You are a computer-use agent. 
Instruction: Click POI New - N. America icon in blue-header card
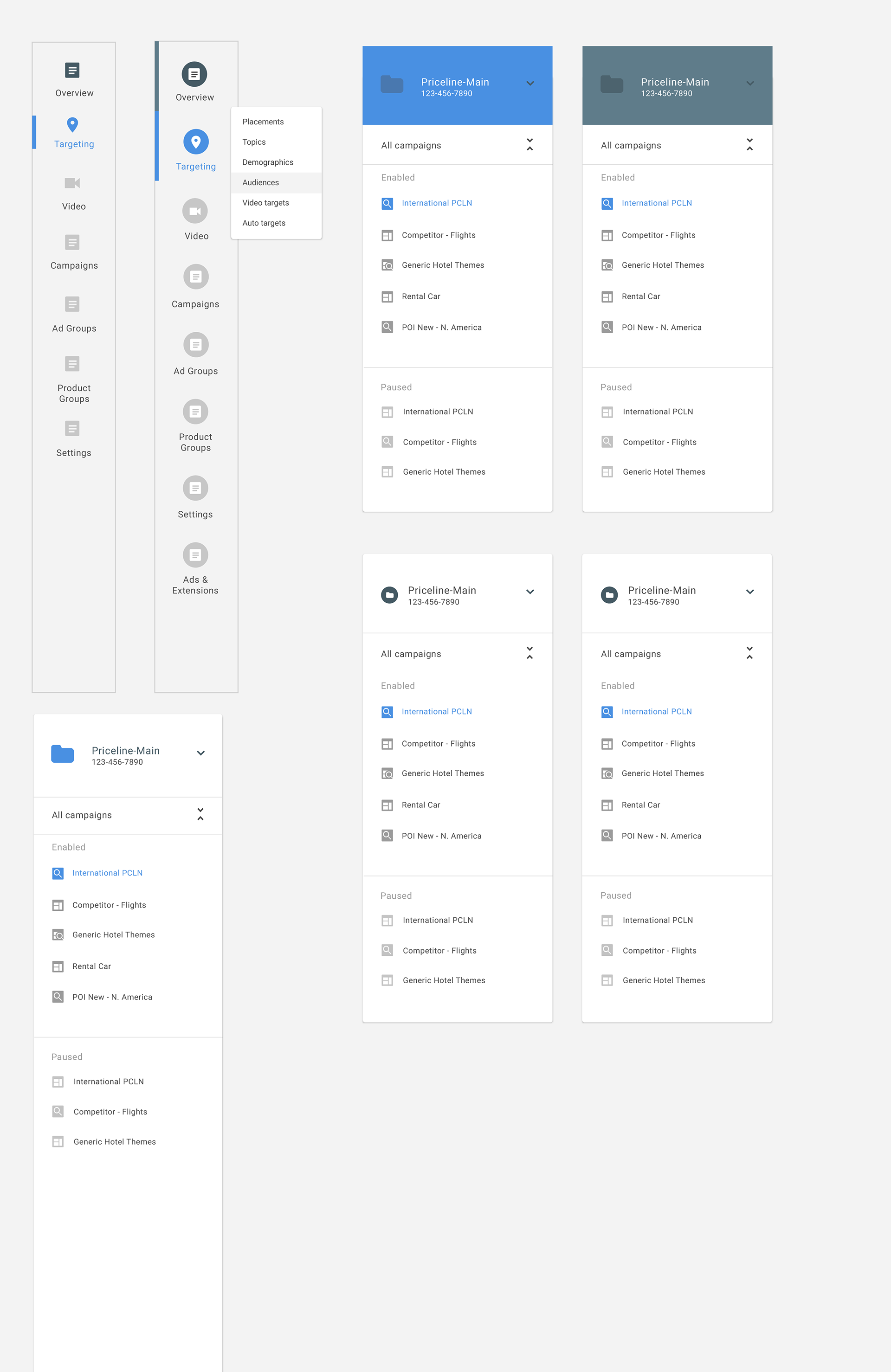(387, 327)
